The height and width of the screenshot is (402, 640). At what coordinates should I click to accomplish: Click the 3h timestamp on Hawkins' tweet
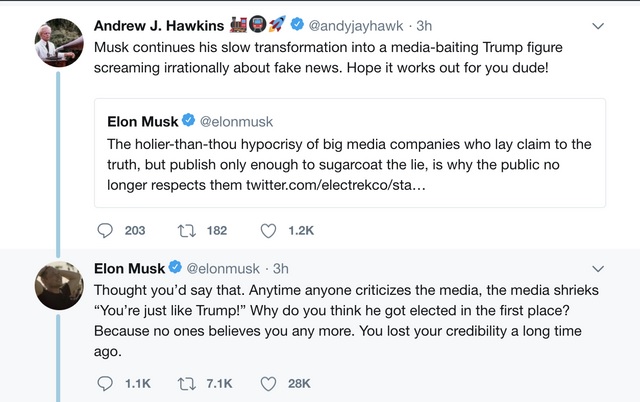[424, 26]
